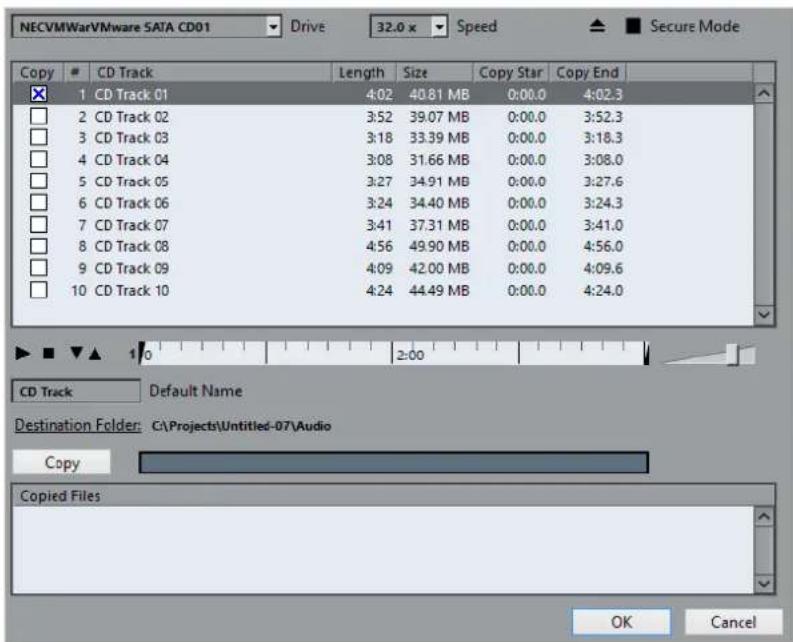Set copy start with the down arrow marker
The width and height of the screenshot is (793, 642).
pos(76,353)
